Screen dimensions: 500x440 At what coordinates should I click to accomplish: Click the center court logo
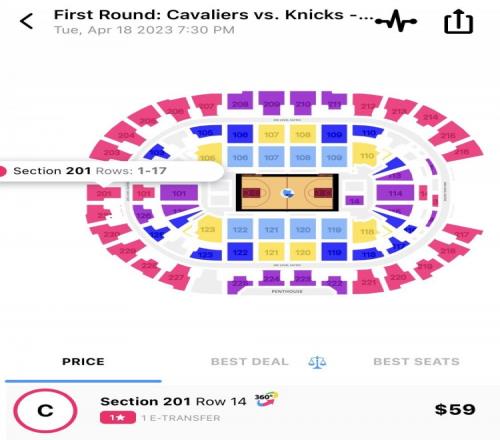point(287,193)
